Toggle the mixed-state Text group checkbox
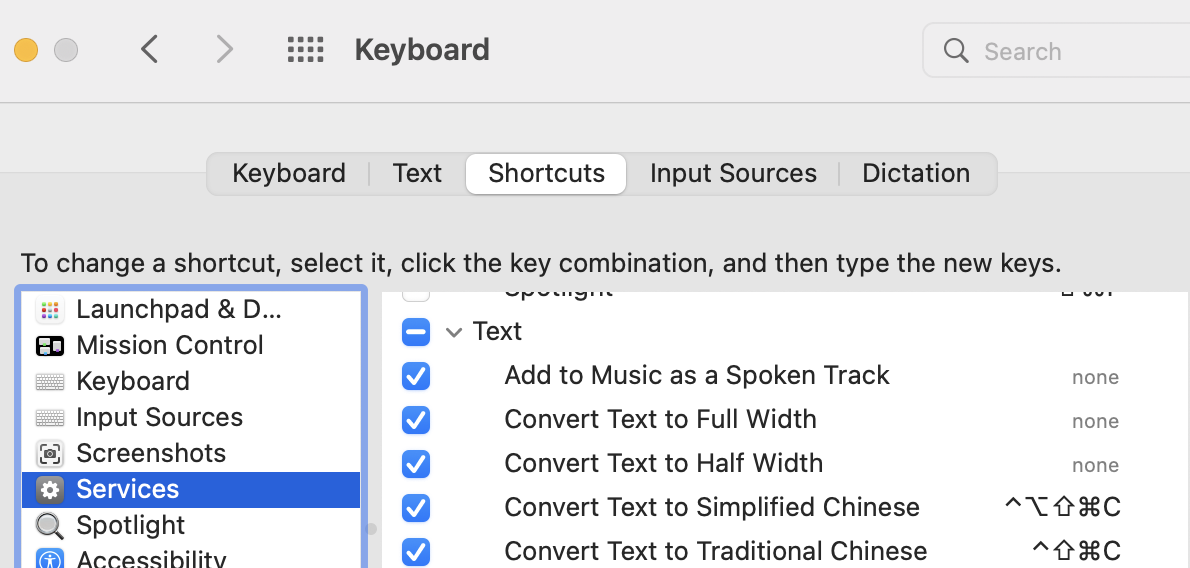1190x568 pixels. [x=416, y=332]
